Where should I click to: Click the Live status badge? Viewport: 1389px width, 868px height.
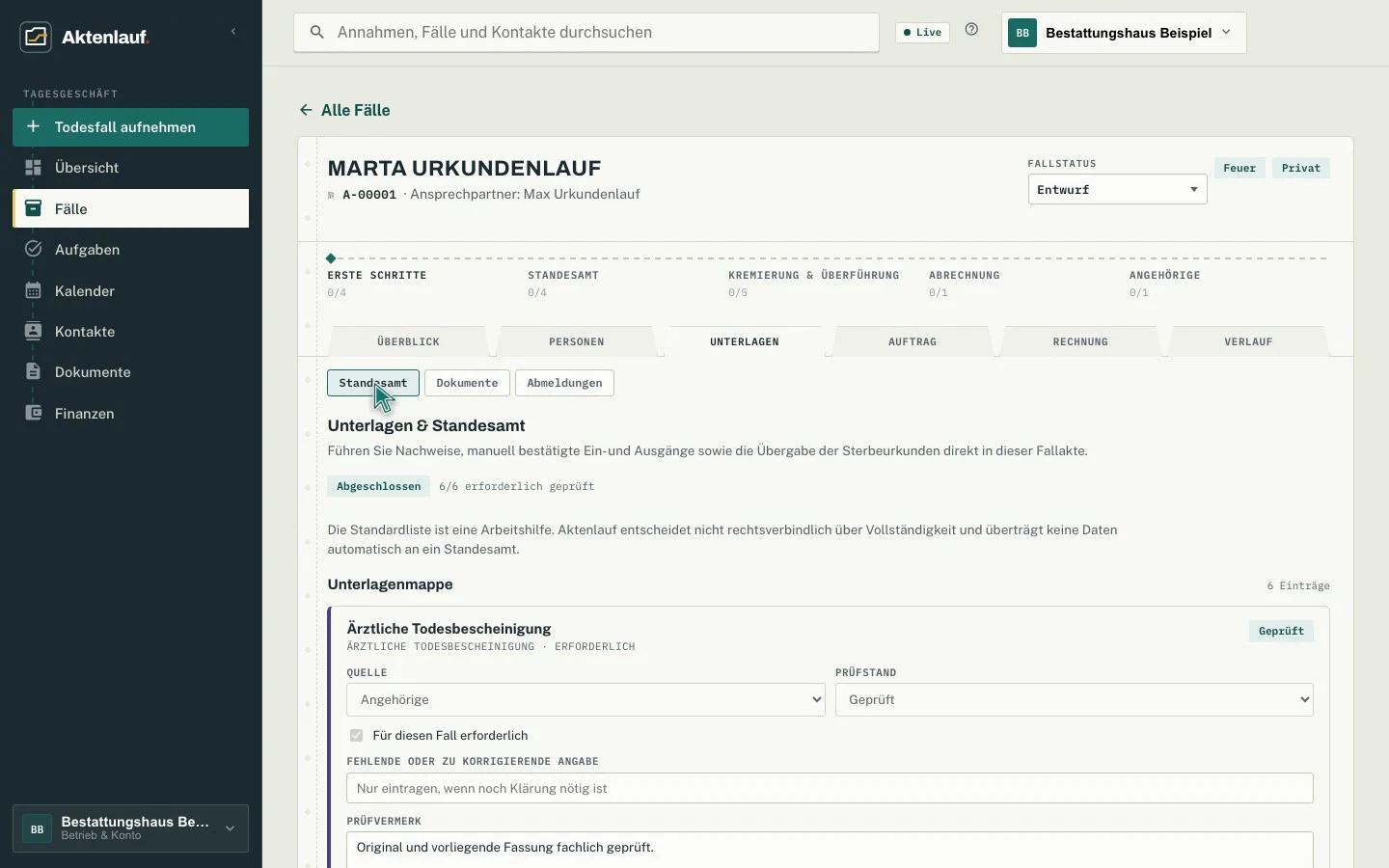[x=922, y=32]
